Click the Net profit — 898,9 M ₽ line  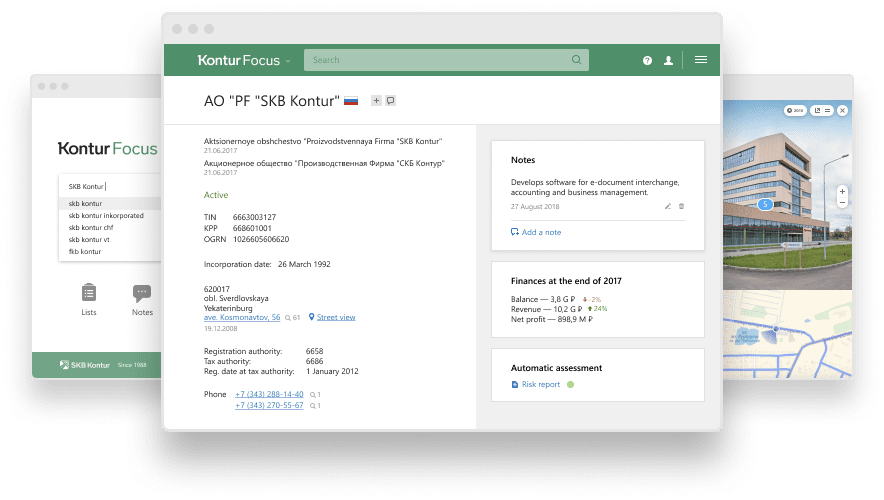tap(551, 320)
